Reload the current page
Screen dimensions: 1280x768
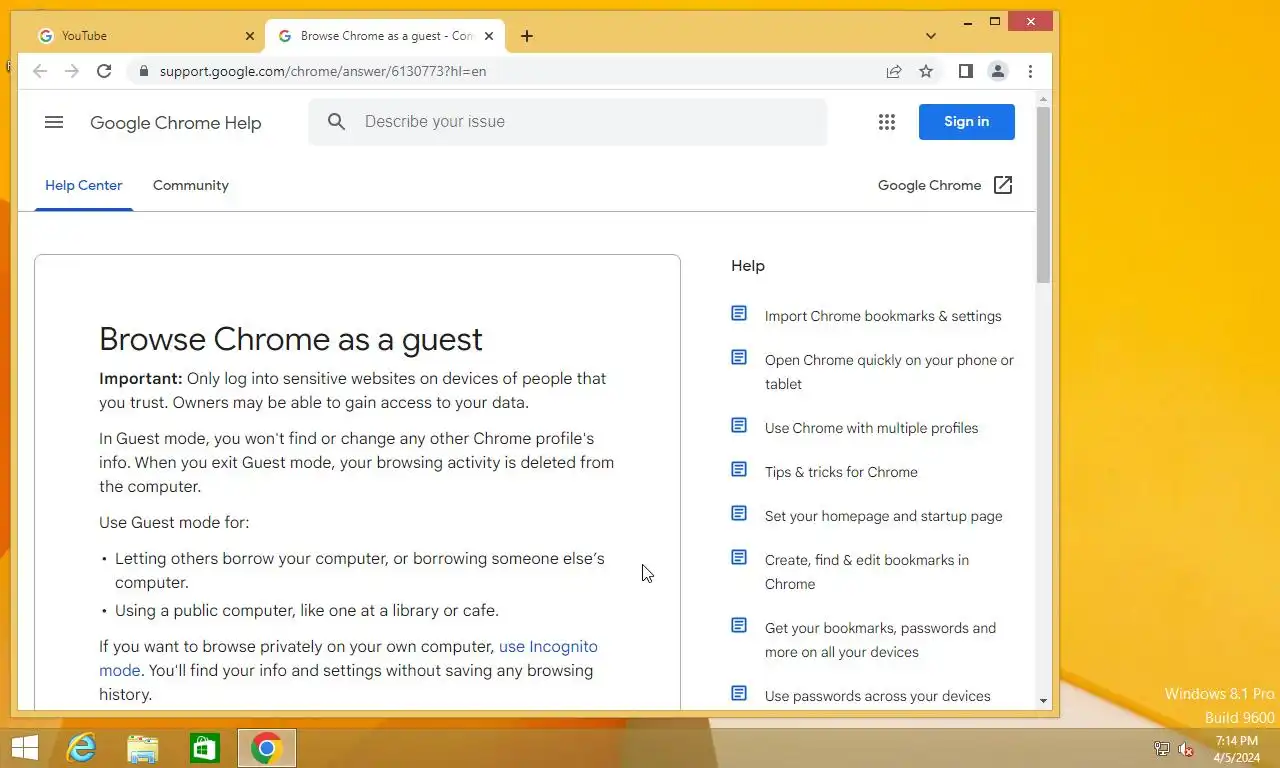pyautogui.click(x=104, y=71)
